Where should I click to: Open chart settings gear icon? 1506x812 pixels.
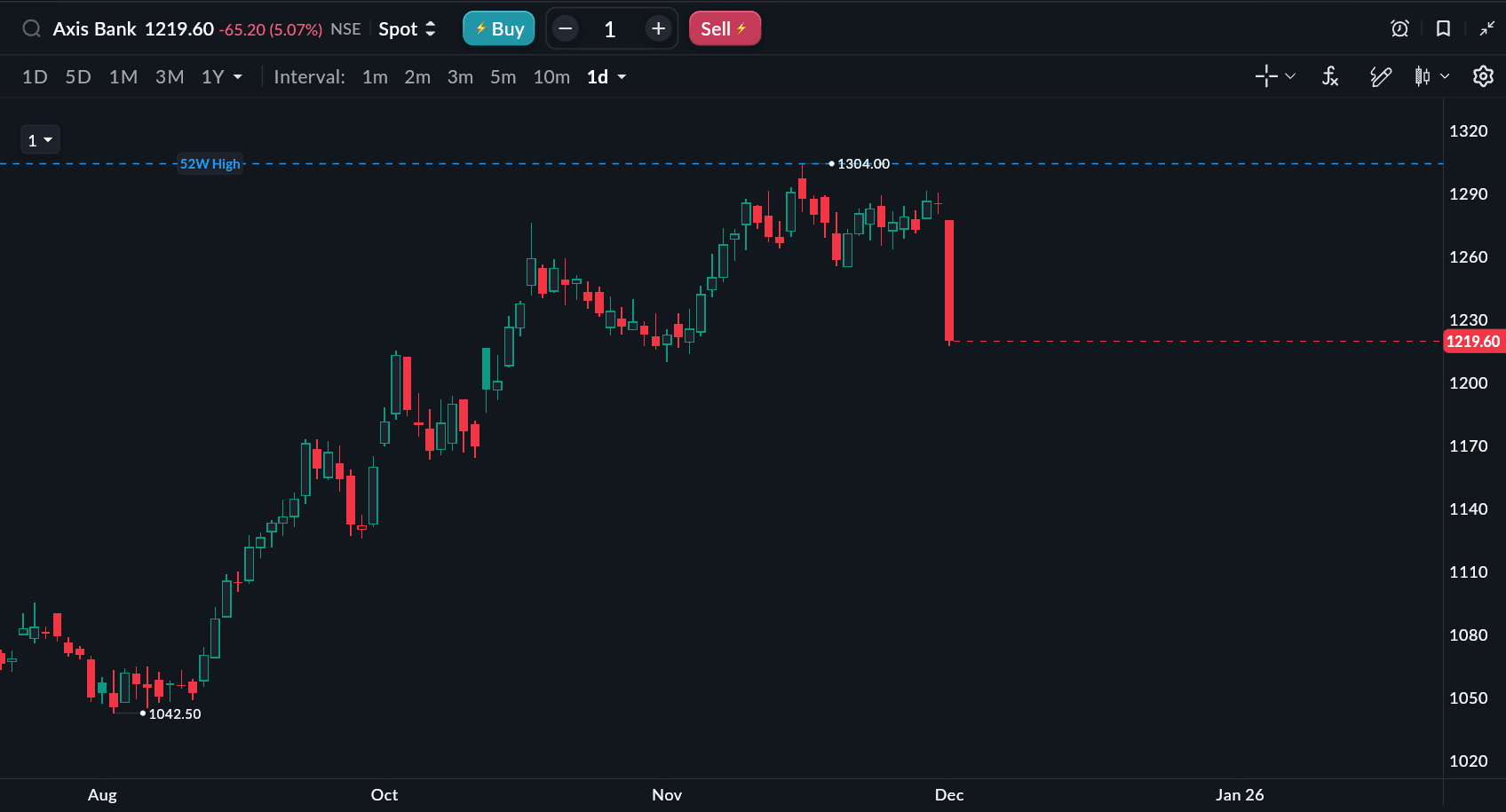tap(1483, 76)
